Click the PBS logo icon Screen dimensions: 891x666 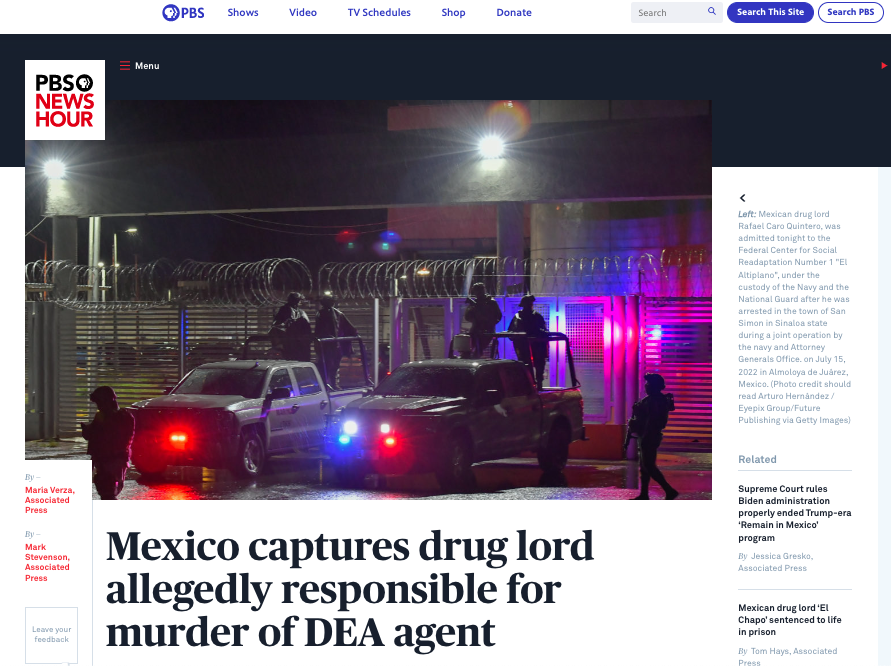click(183, 13)
